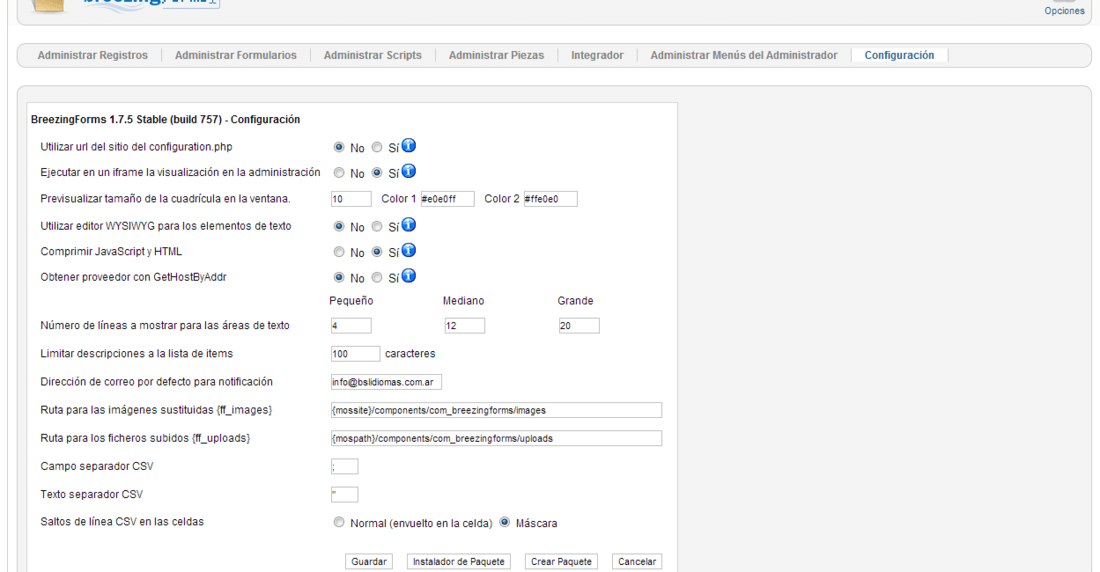Select Sí for Utilizar url del sitio
The height and width of the screenshot is (572, 1100).
click(377, 147)
